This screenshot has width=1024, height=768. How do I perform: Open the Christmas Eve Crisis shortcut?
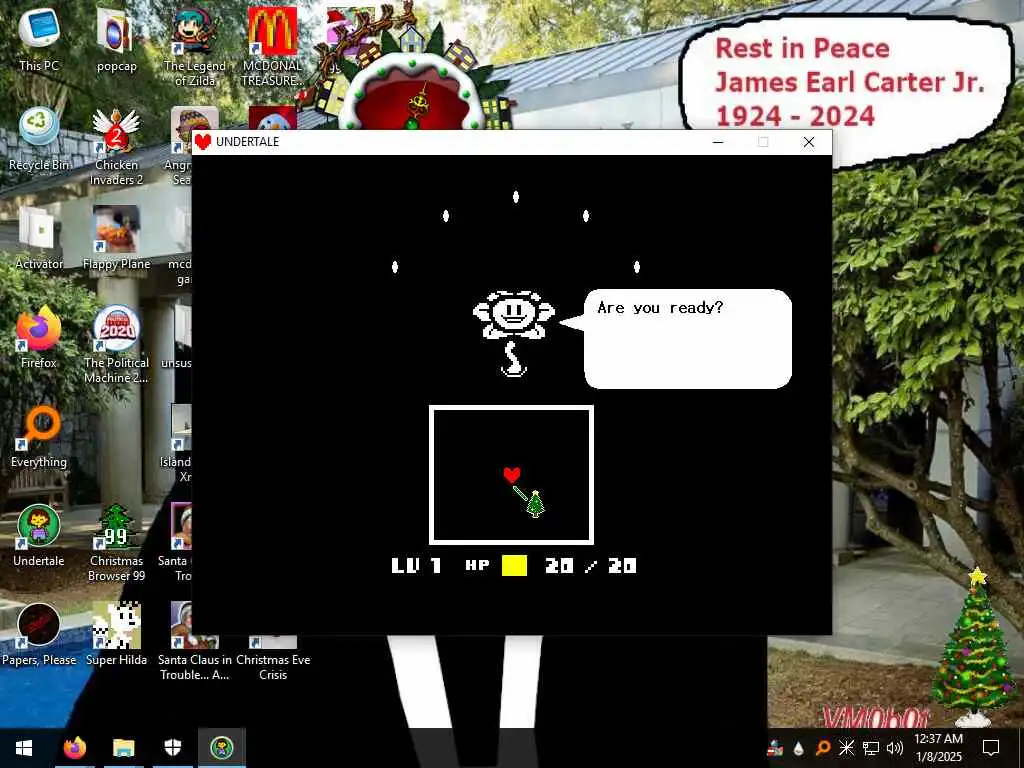point(273,658)
